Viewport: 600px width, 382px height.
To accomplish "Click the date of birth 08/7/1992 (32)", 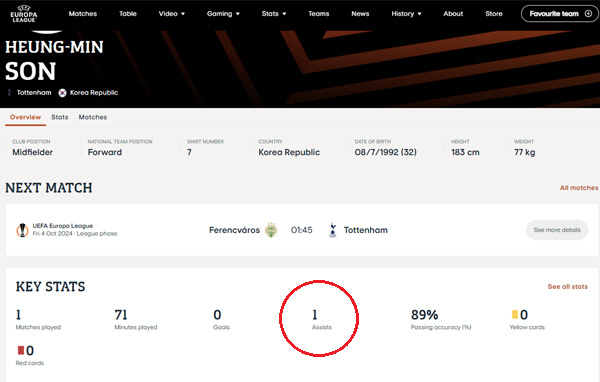I will (x=385, y=152).
